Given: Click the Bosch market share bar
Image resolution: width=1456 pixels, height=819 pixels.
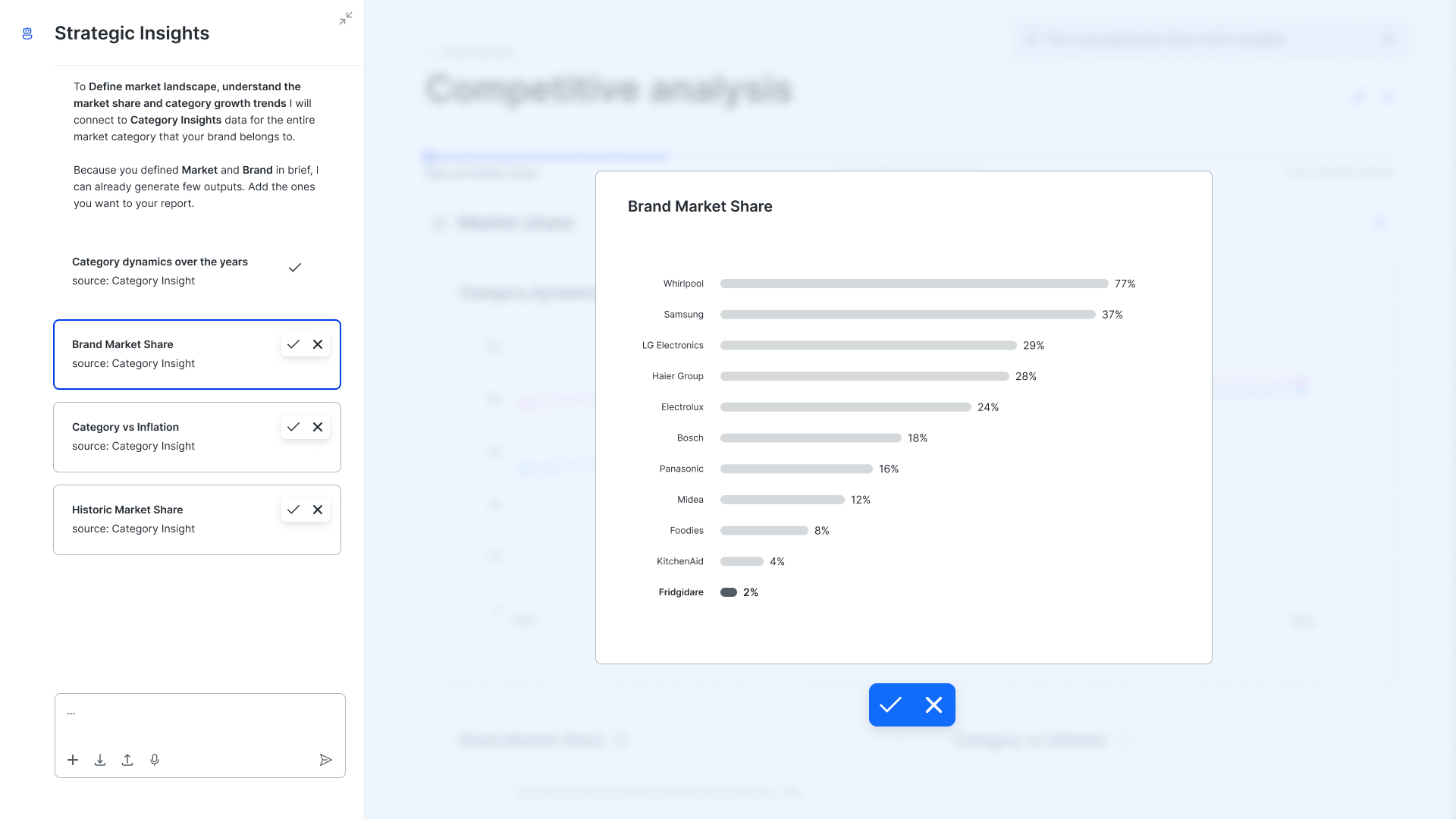Looking at the screenshot, I should [811, 438].
